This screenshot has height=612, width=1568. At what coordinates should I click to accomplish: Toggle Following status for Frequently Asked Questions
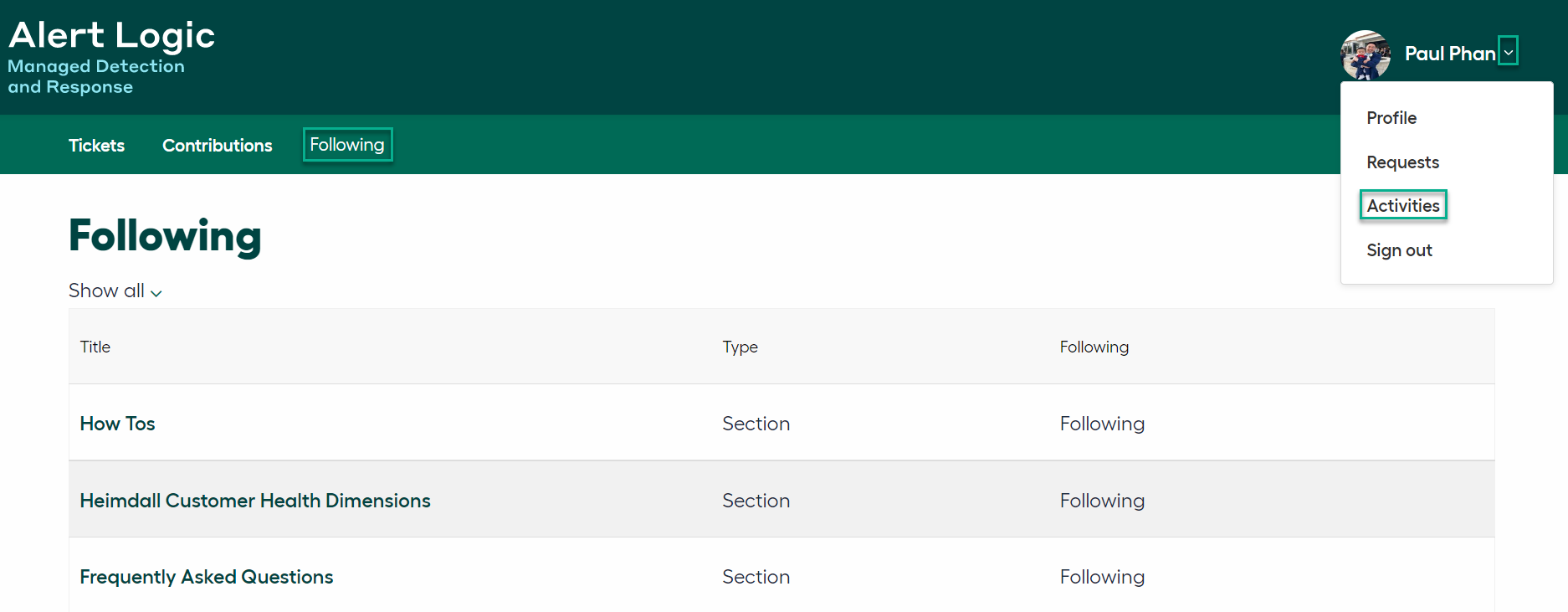point(1102,577)
